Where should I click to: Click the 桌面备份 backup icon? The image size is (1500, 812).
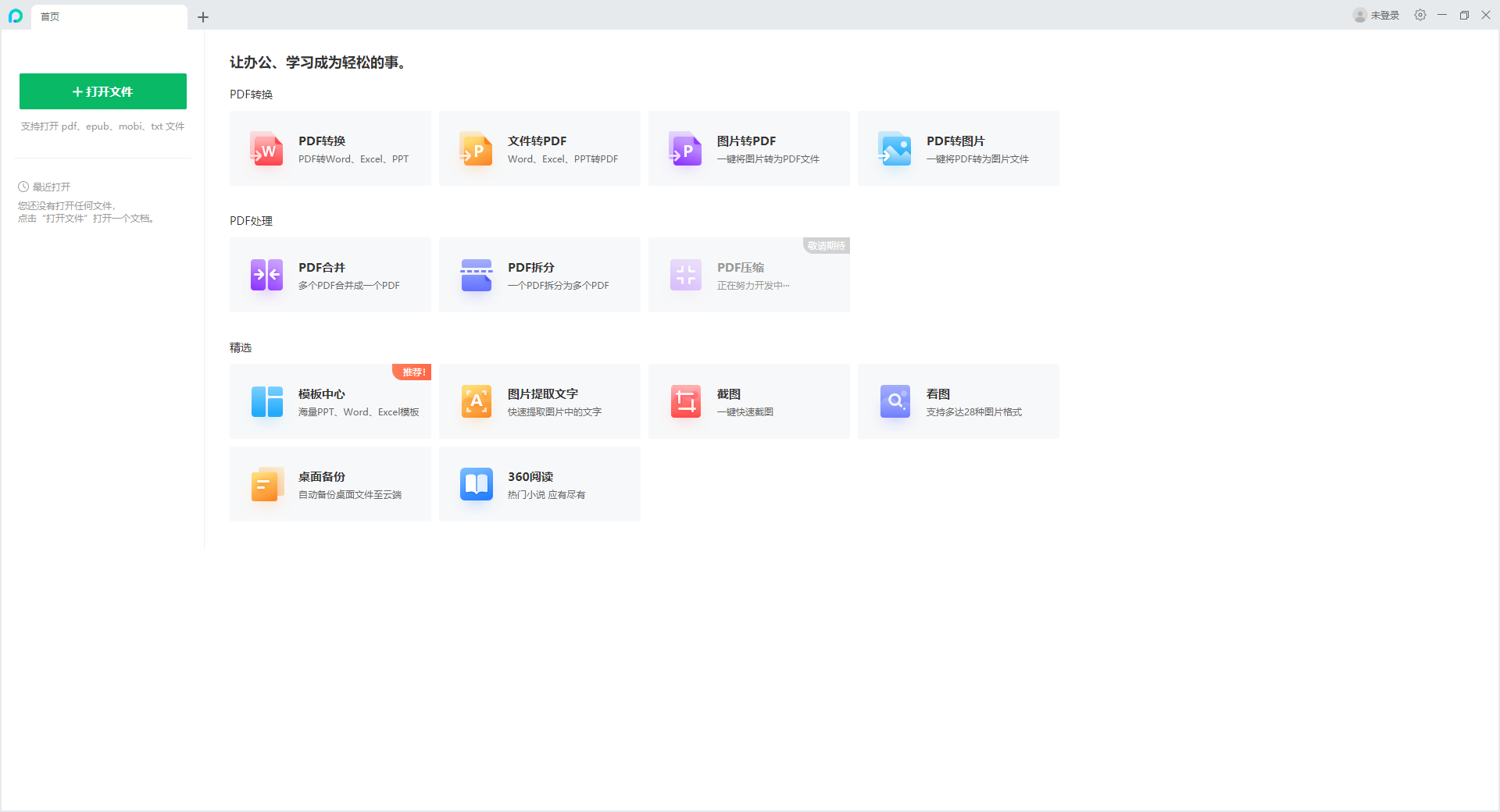click(x=266, y=484)
